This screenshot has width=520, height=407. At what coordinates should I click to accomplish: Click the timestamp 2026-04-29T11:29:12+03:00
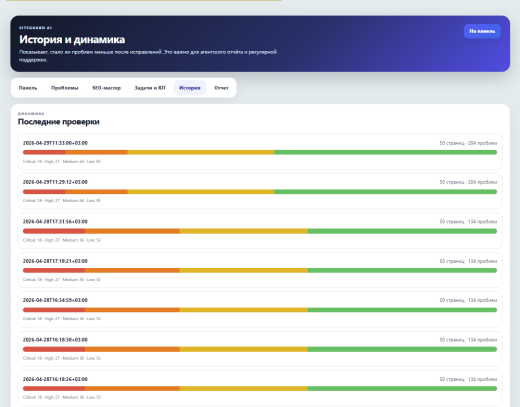[x=55, y=182]
